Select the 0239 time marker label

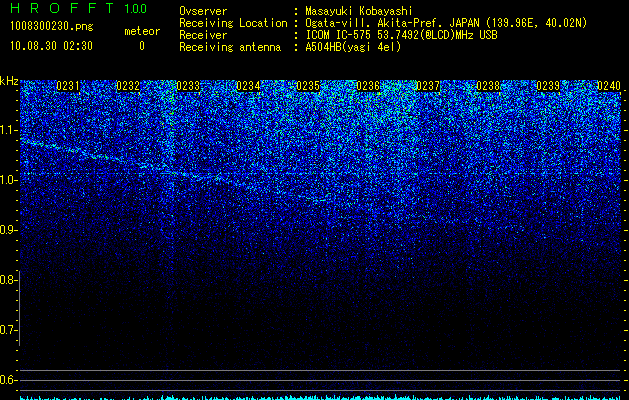tap(548, 86)
